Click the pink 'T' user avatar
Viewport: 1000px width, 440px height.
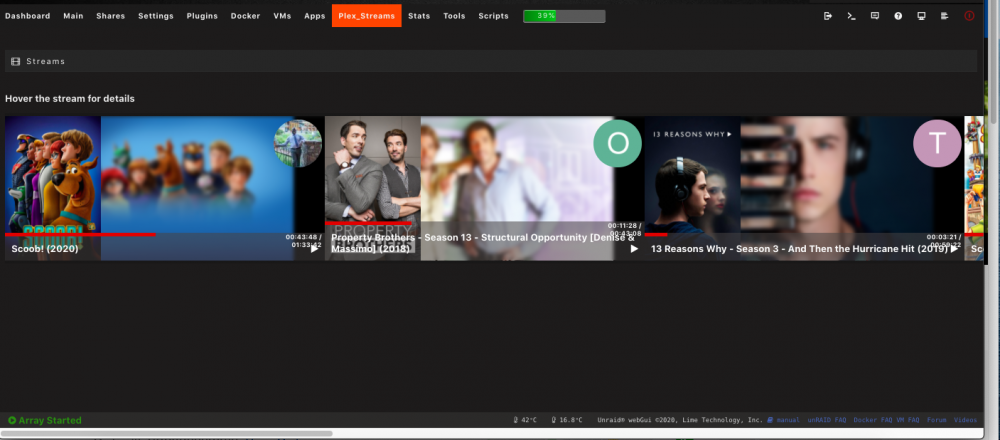(938, 143)
